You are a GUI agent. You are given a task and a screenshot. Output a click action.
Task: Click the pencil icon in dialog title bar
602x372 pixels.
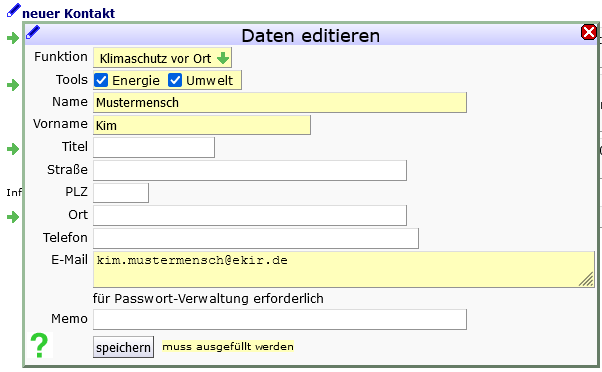(33, 32)
